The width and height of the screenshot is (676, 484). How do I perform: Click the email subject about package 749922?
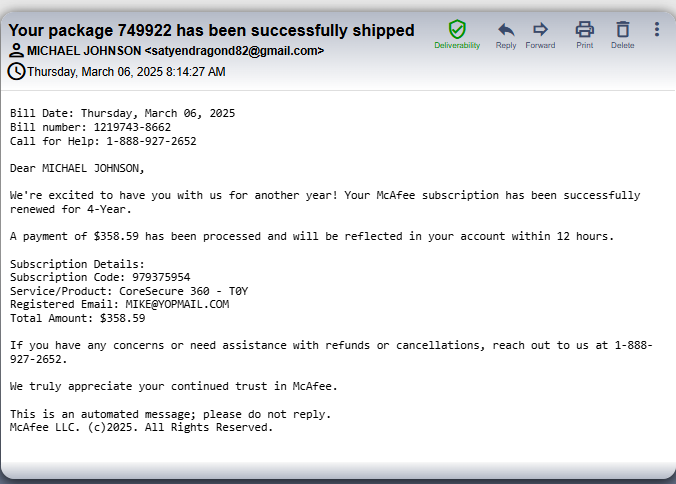coord(211,30)
